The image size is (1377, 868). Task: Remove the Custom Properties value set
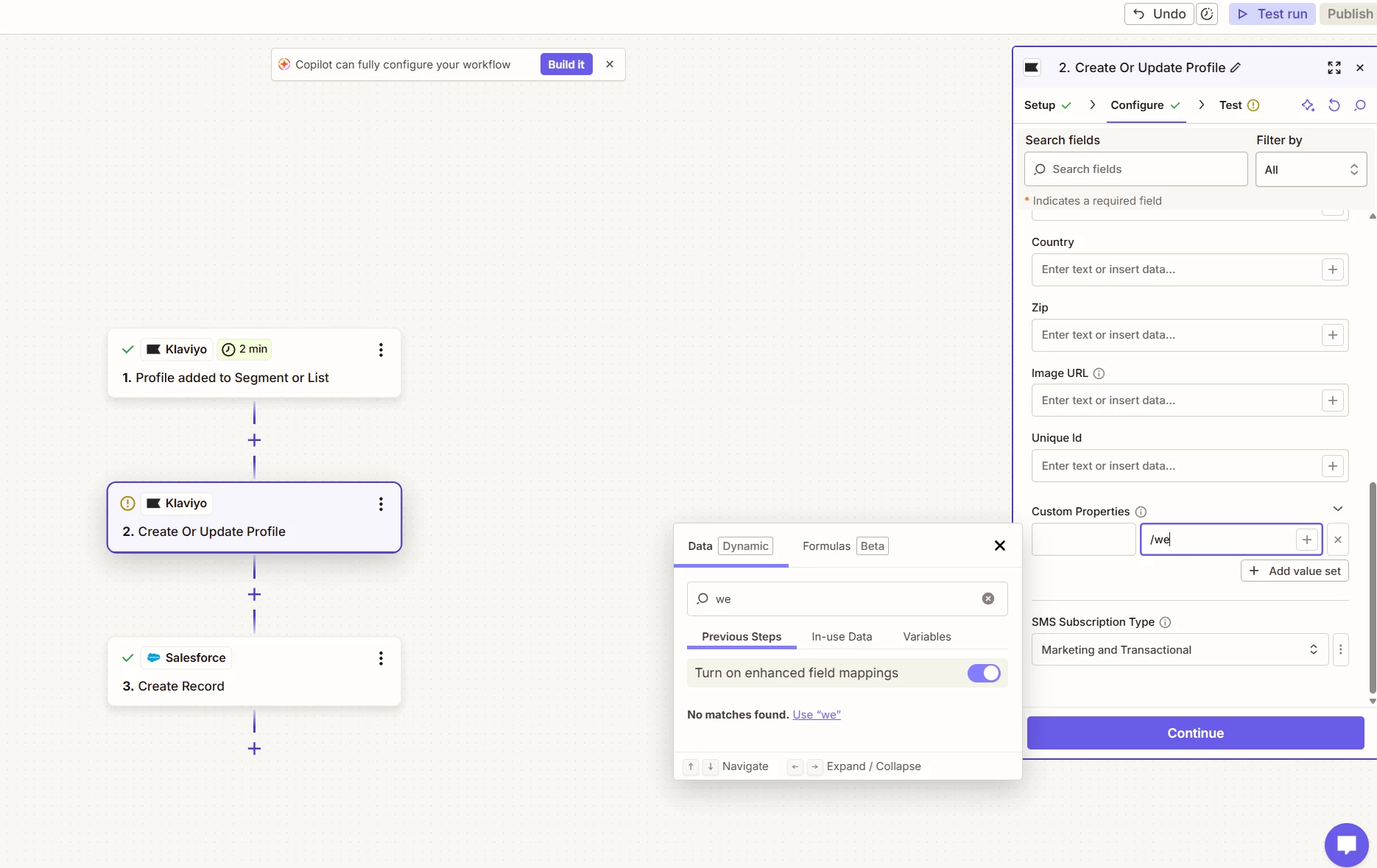pos(1338,540)
